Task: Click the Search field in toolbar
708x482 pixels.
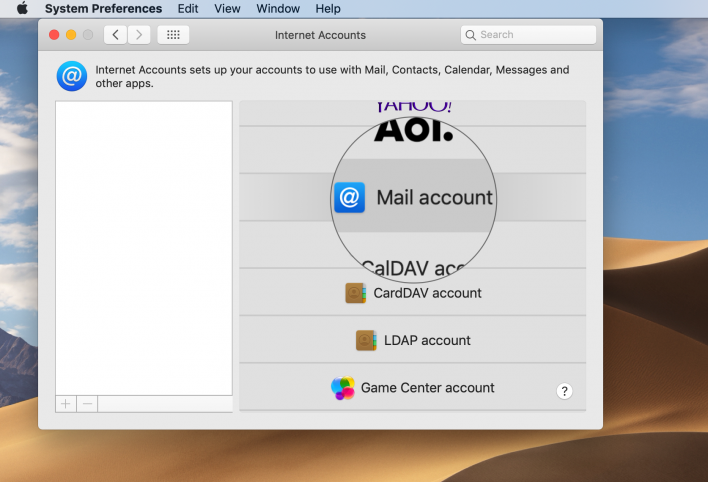Action: [528, 35]
